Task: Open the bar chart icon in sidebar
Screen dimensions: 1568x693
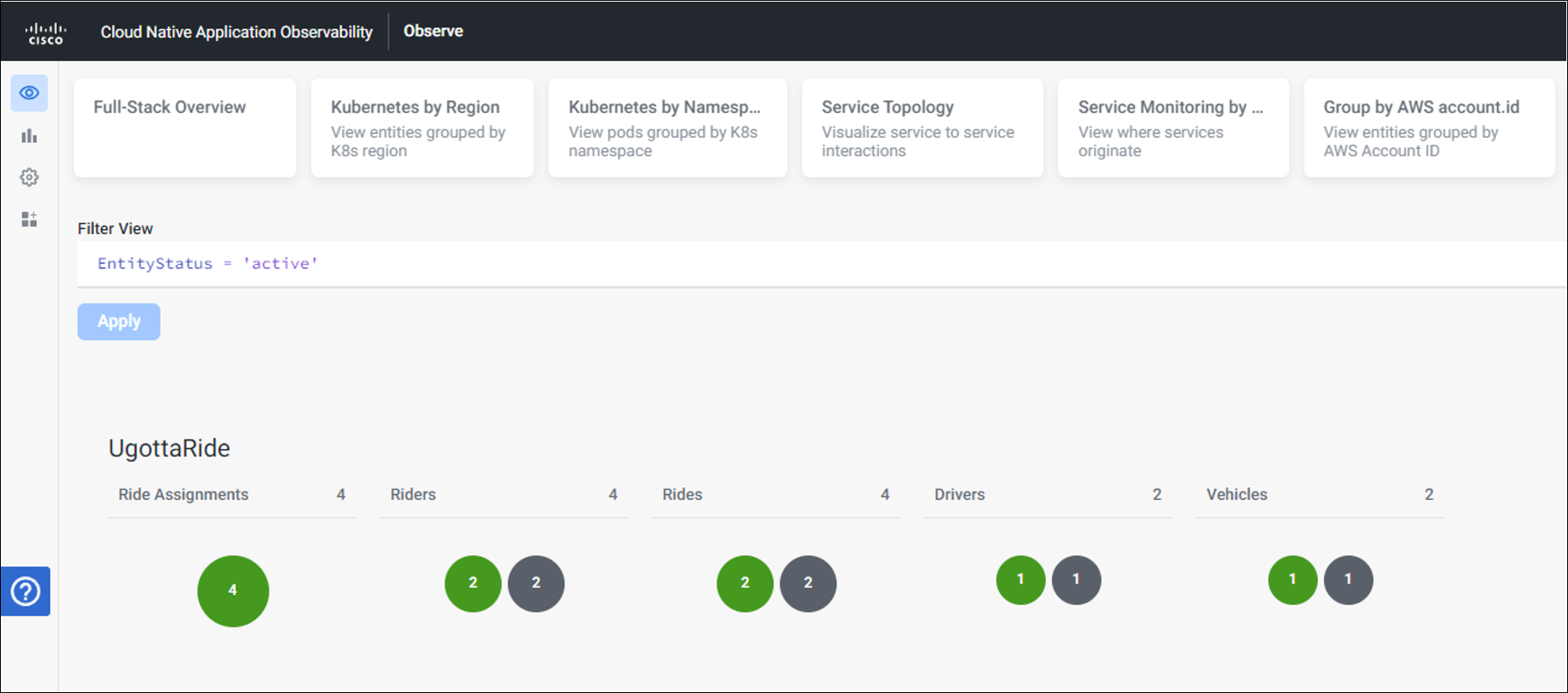Action: point(29,135)
